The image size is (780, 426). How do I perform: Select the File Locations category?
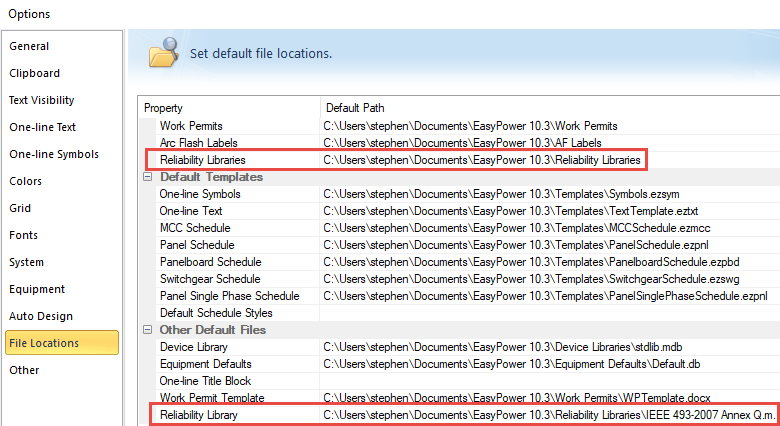[44, 343]
